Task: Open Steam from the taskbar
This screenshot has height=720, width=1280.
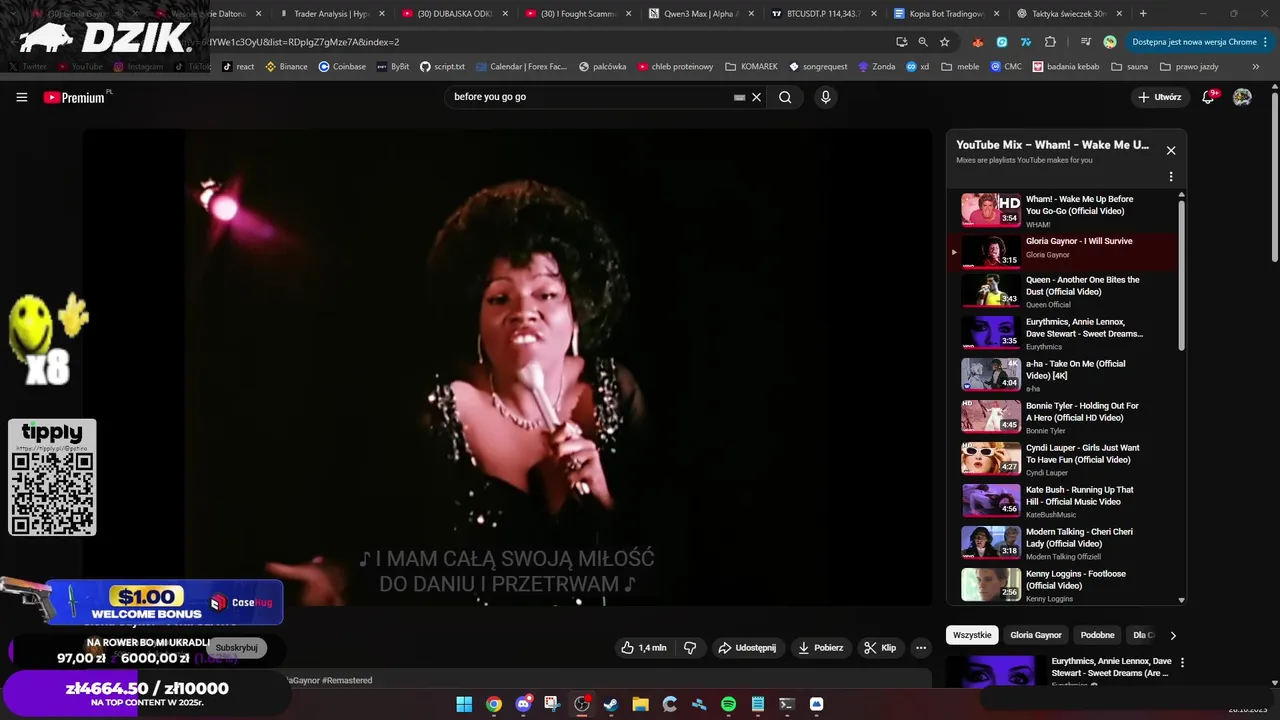Action: [611, 704]
